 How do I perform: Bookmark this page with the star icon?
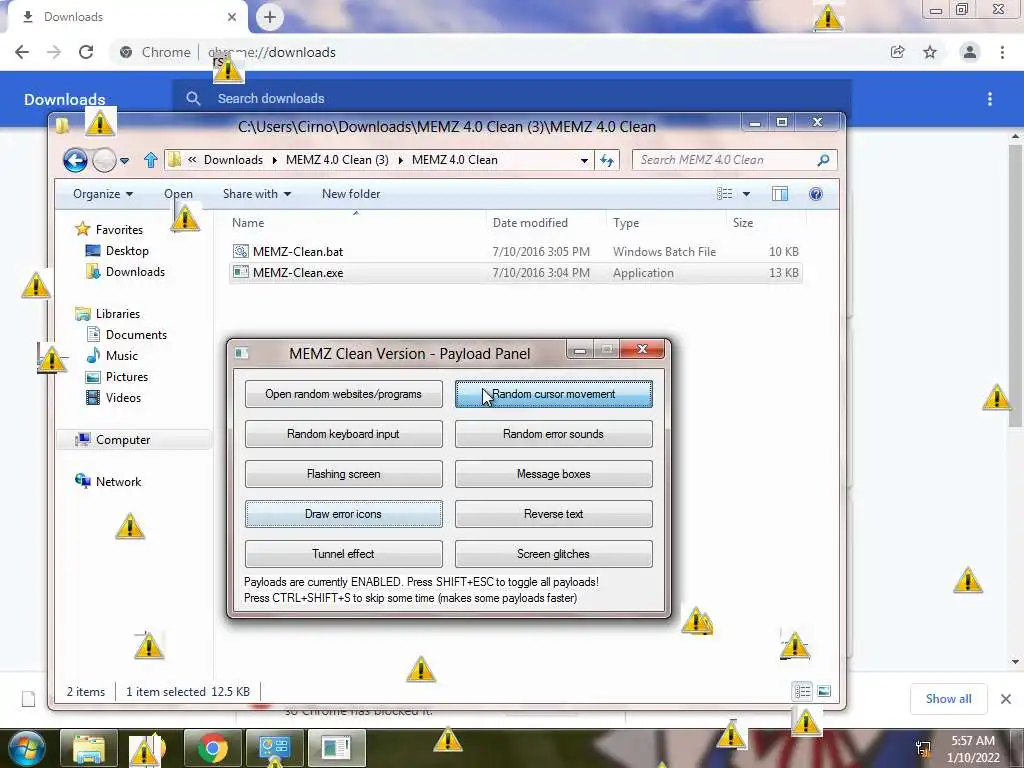[x=930, y=52]
